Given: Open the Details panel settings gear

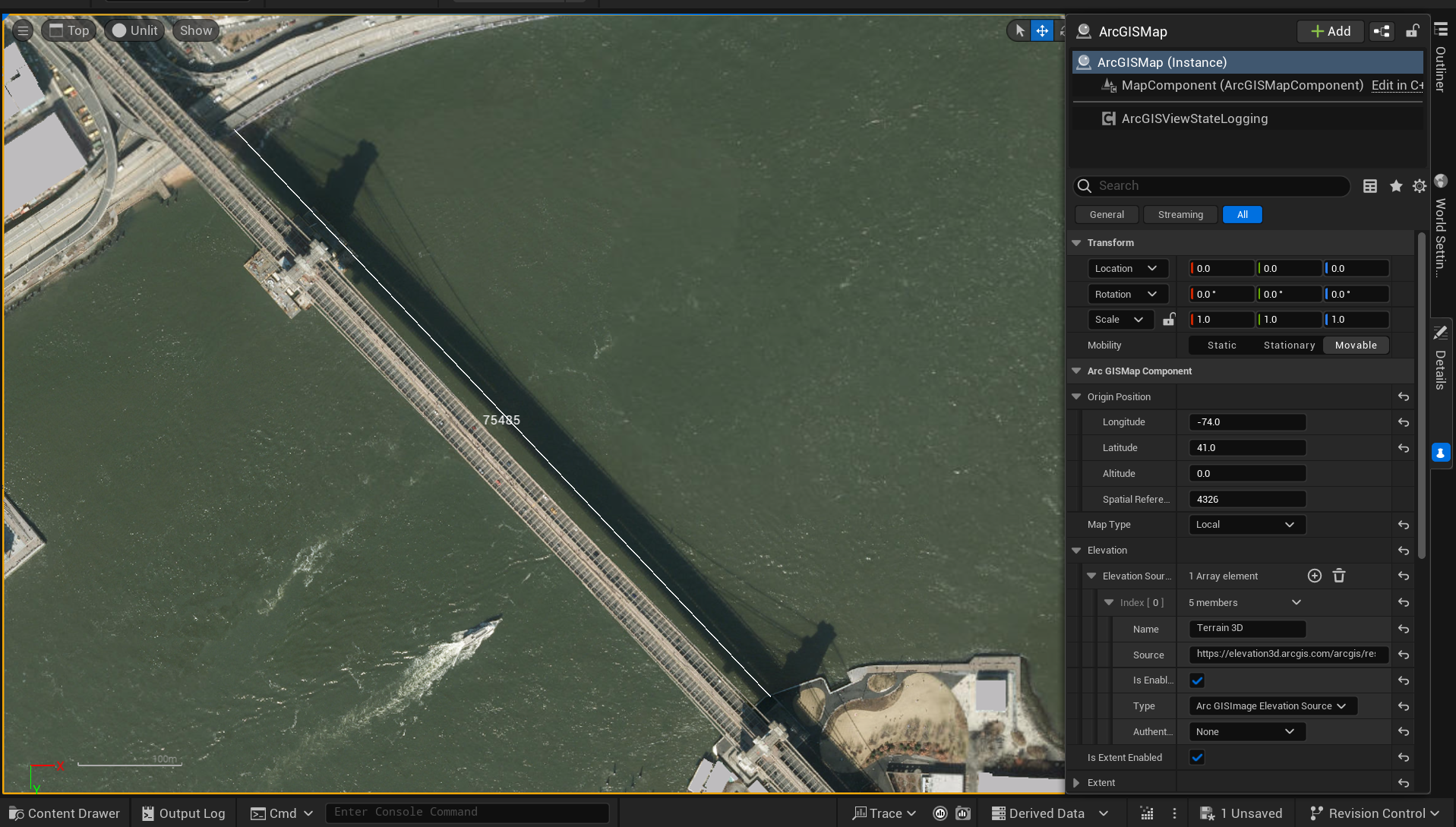Looking at the screenshot, I should [1419, 186].
